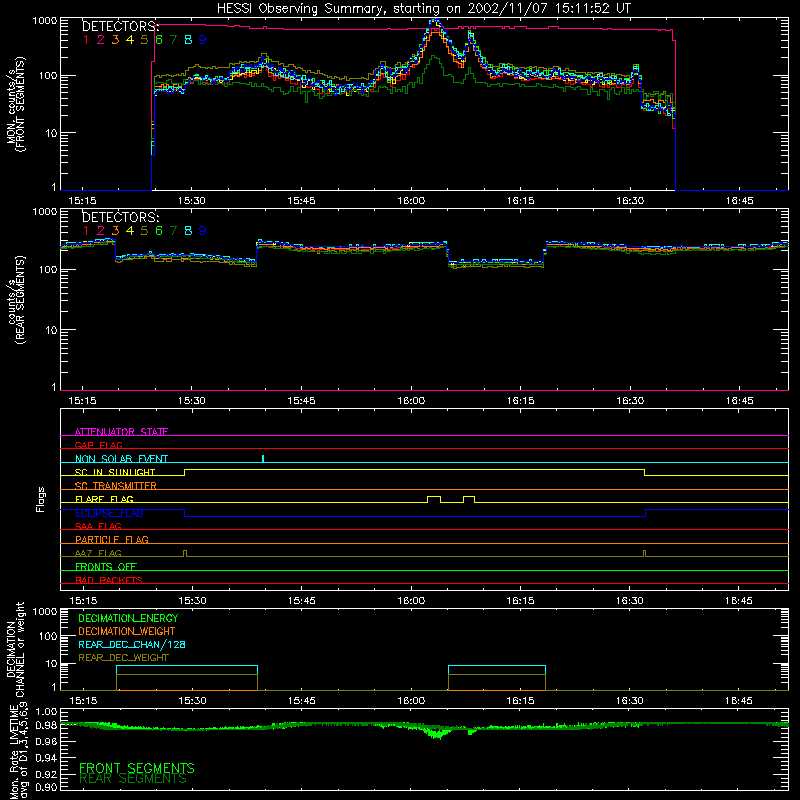Viewport: 800px width, 800px height.
Task: Click the SAA FLAG label
Action: click(98, 526)
